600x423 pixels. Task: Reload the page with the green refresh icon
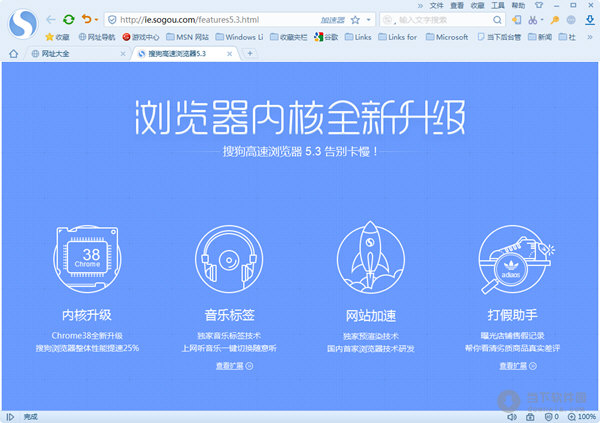69,20
